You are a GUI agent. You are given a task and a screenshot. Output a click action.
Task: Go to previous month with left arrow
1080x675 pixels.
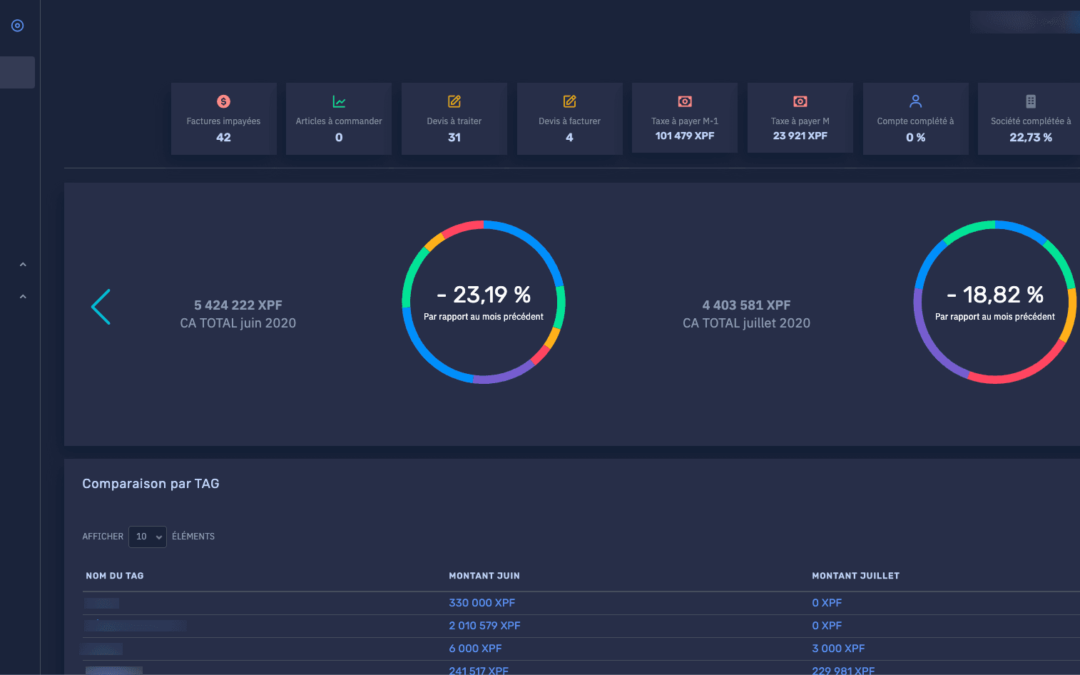100,307
